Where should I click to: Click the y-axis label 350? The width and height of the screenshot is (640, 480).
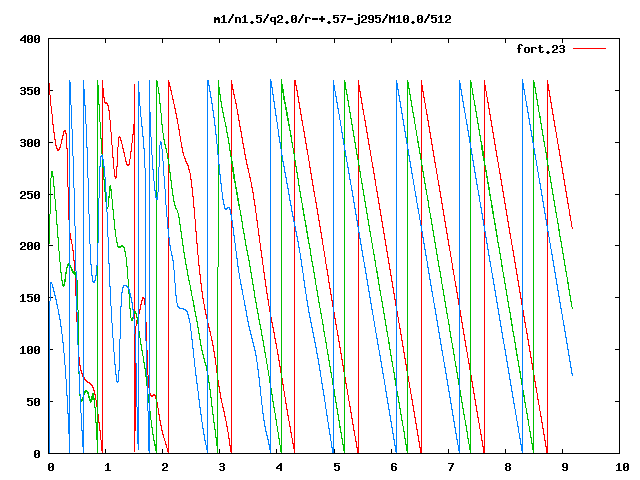(30, 91)
